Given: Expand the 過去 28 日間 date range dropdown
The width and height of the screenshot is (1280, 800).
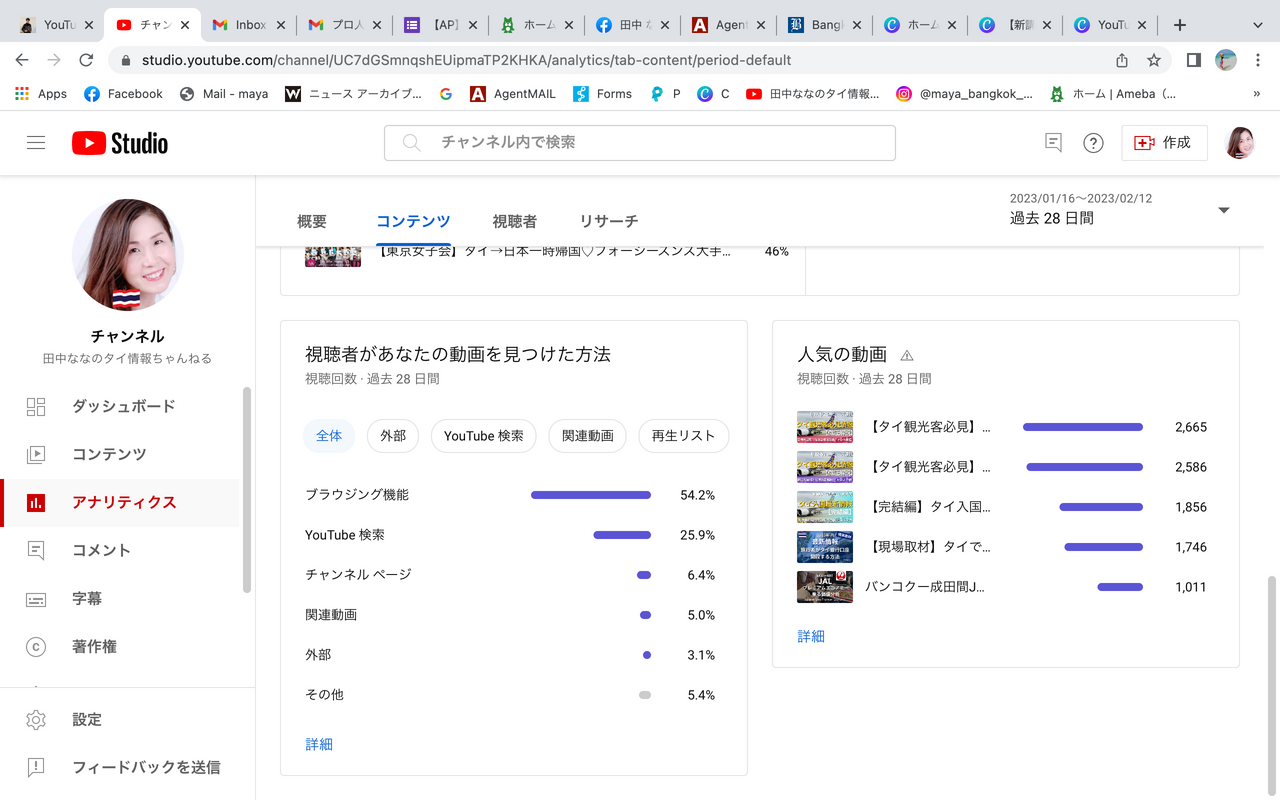Looking at the screenshot, I should pyautogui.click(x=1223, y=210).
